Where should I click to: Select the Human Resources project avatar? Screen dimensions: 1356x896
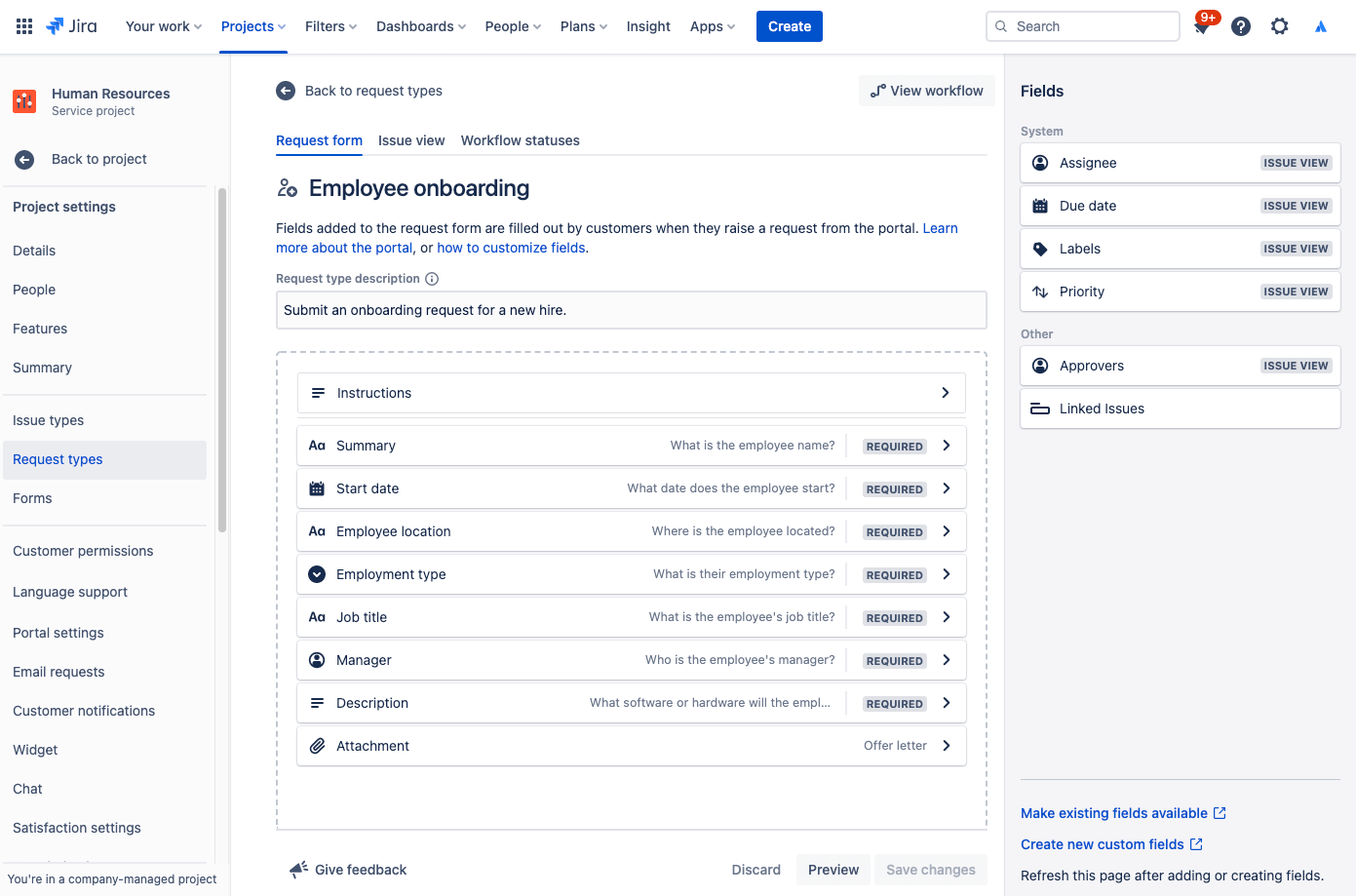tap(24, 100)
